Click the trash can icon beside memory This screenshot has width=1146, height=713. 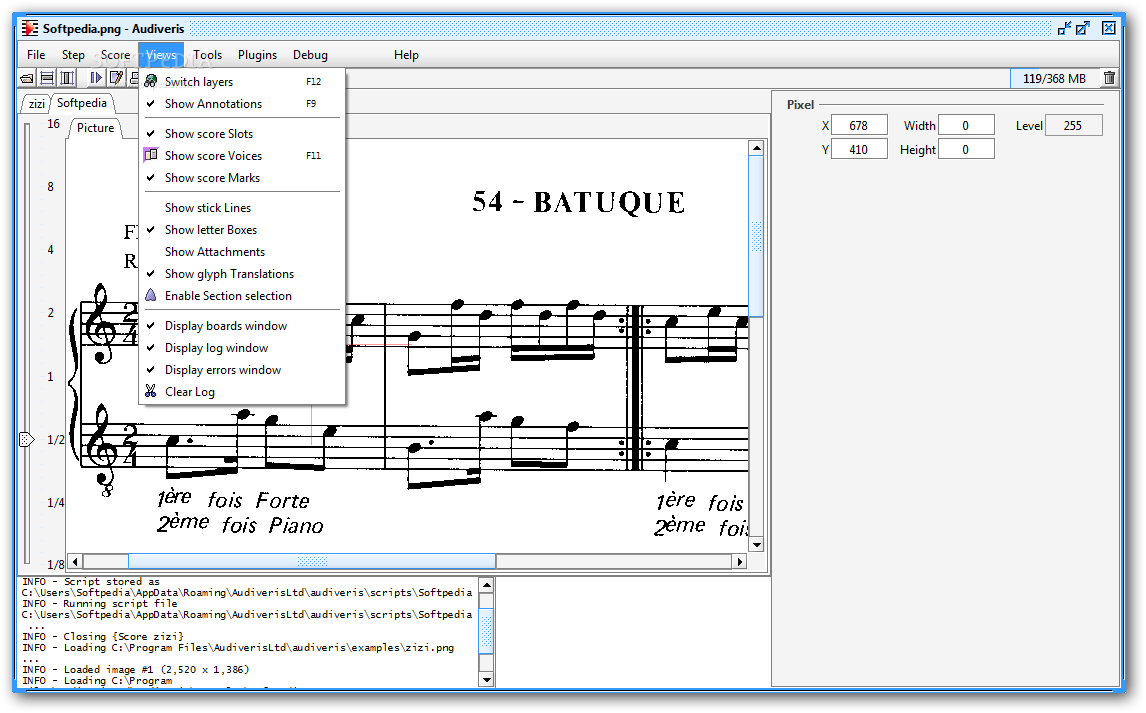pos(1109,78)
